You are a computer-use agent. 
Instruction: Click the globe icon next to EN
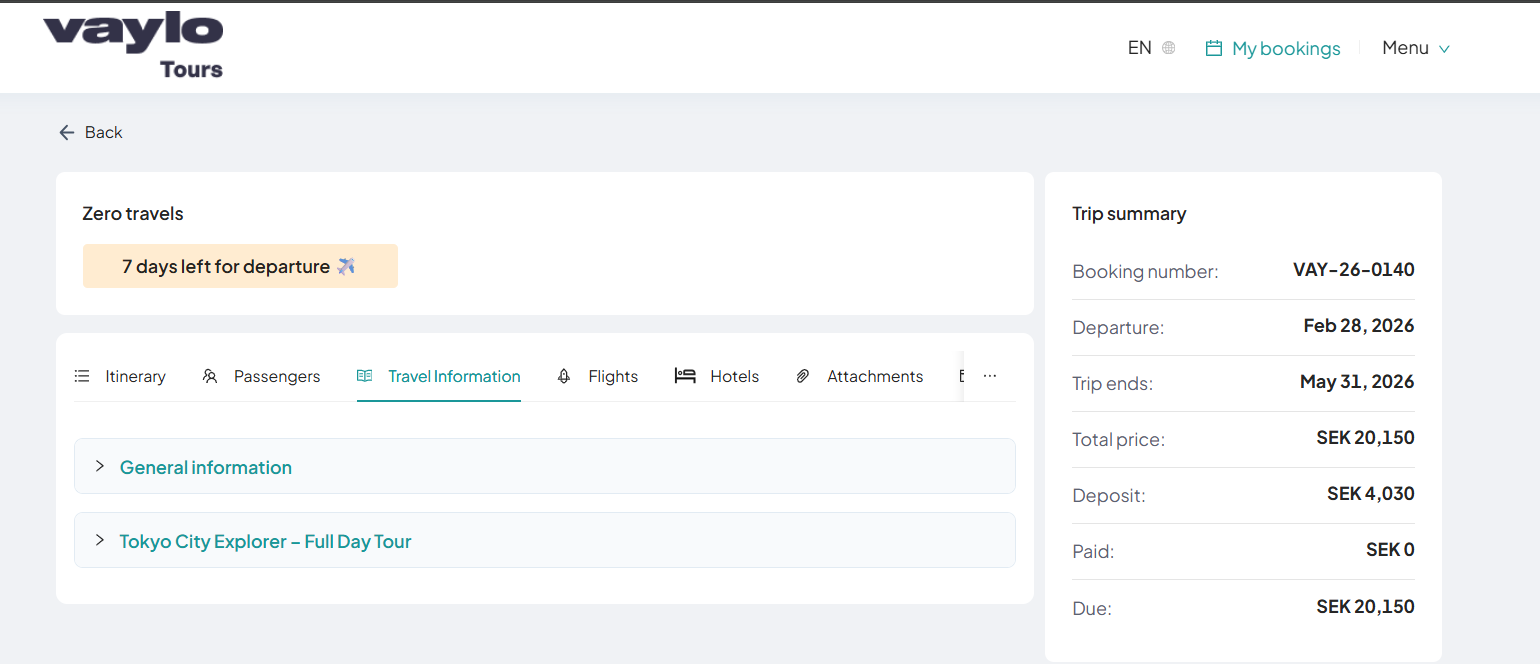1170,47
